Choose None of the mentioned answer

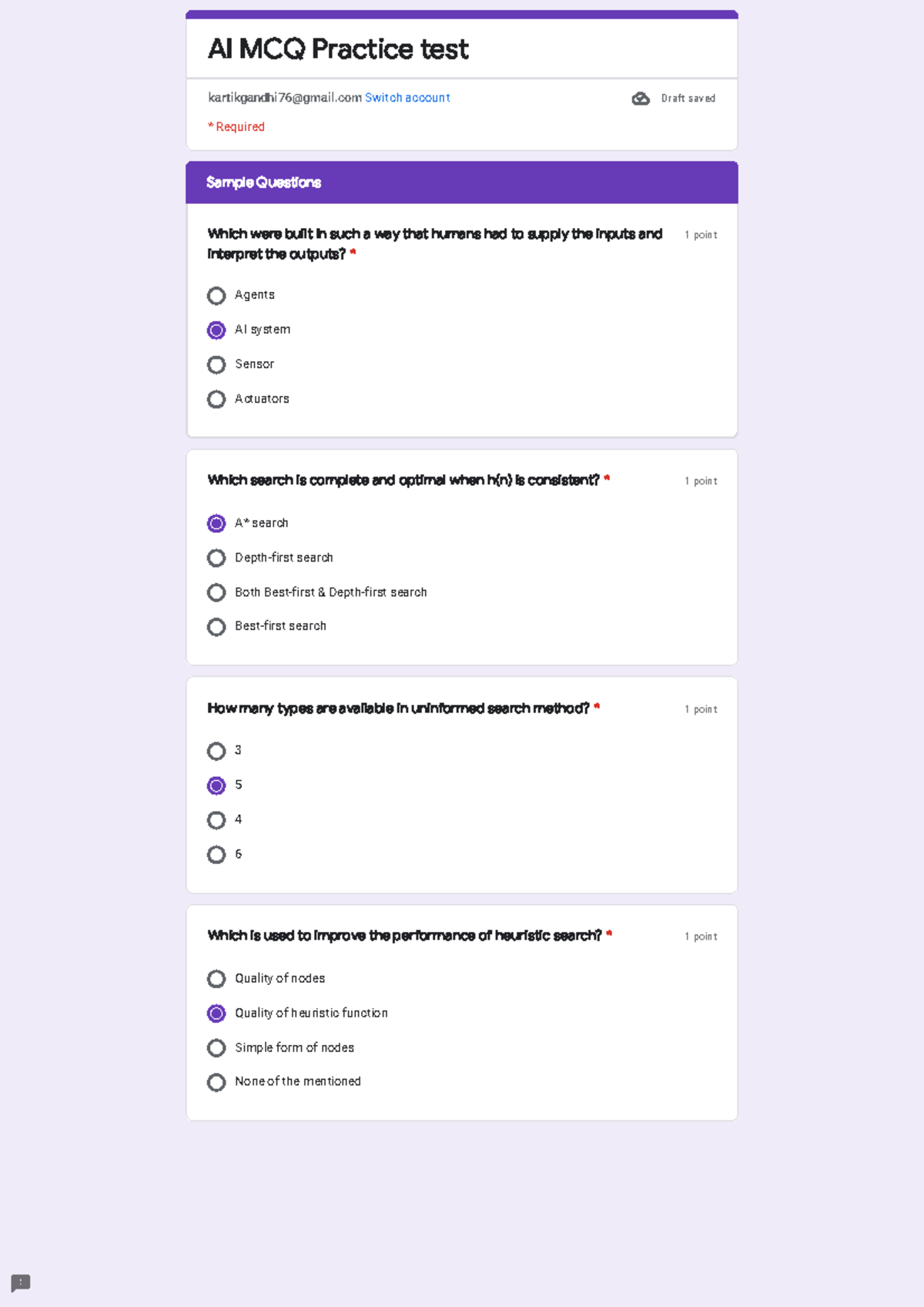[x=216, y=1082]
